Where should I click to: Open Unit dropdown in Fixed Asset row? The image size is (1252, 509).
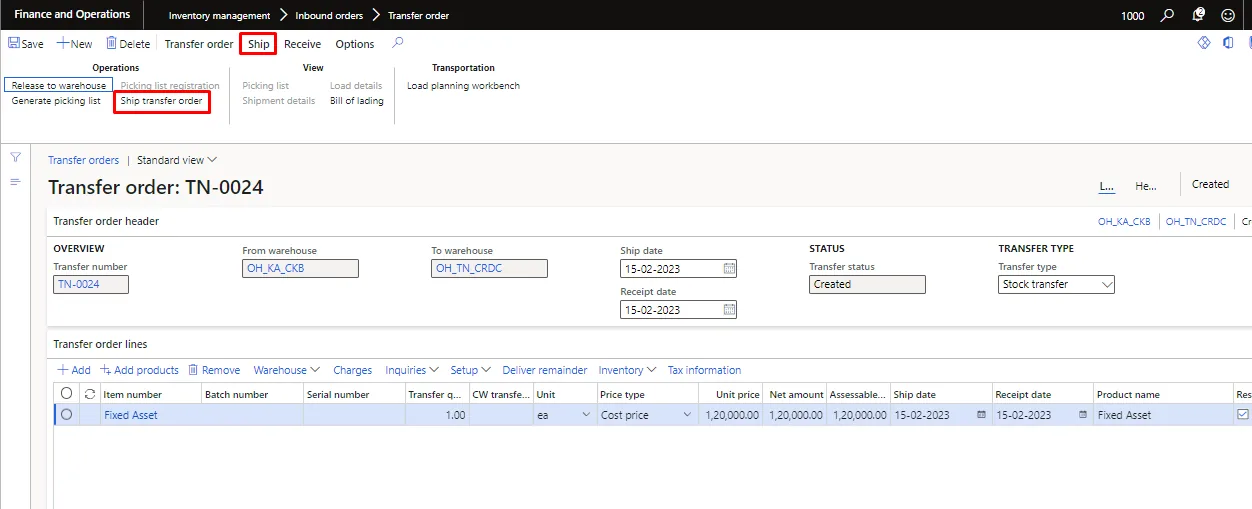[x=586, y=415]
